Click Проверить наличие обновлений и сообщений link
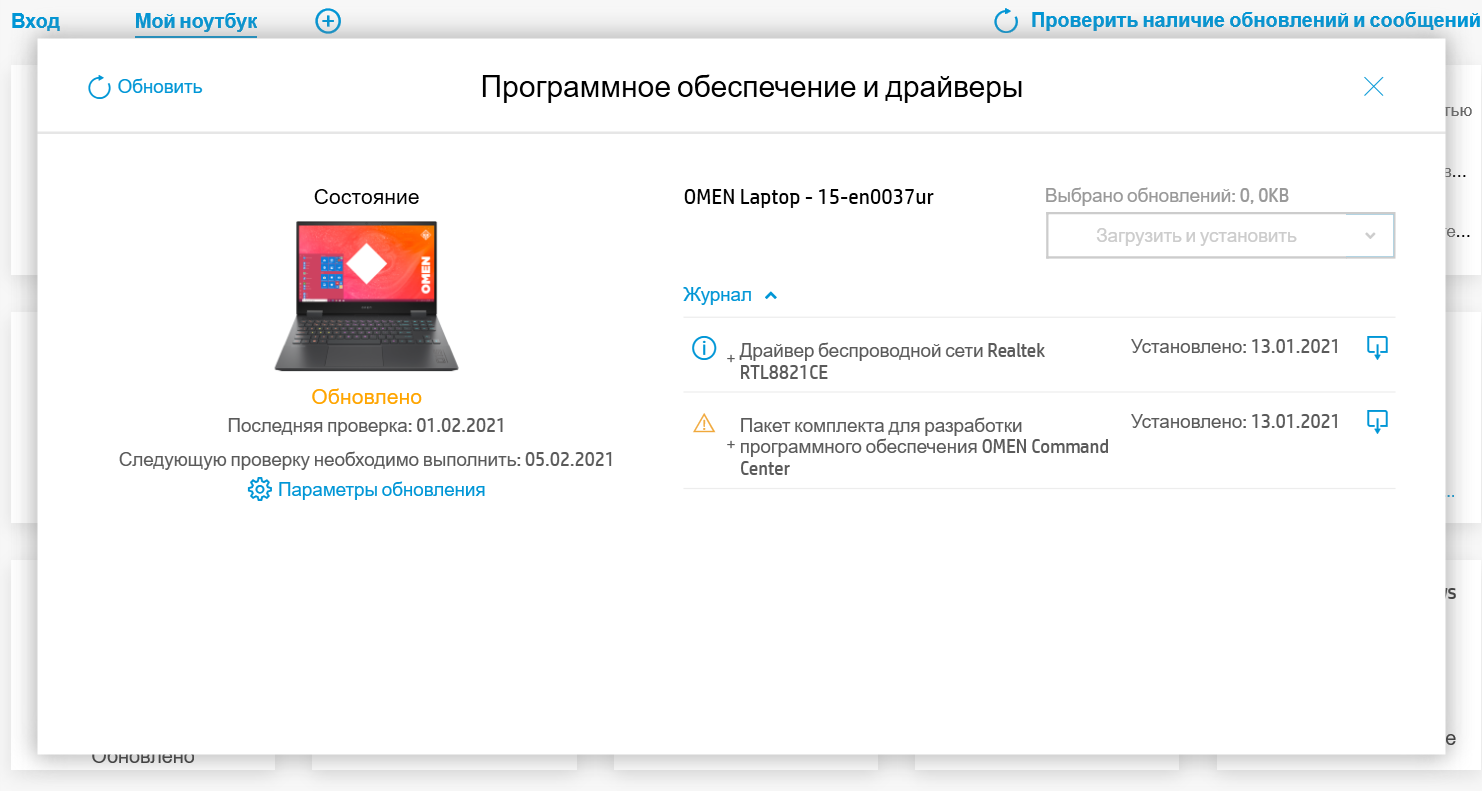The height and width of the screenshot is (791, 1482). (1255, 20)
